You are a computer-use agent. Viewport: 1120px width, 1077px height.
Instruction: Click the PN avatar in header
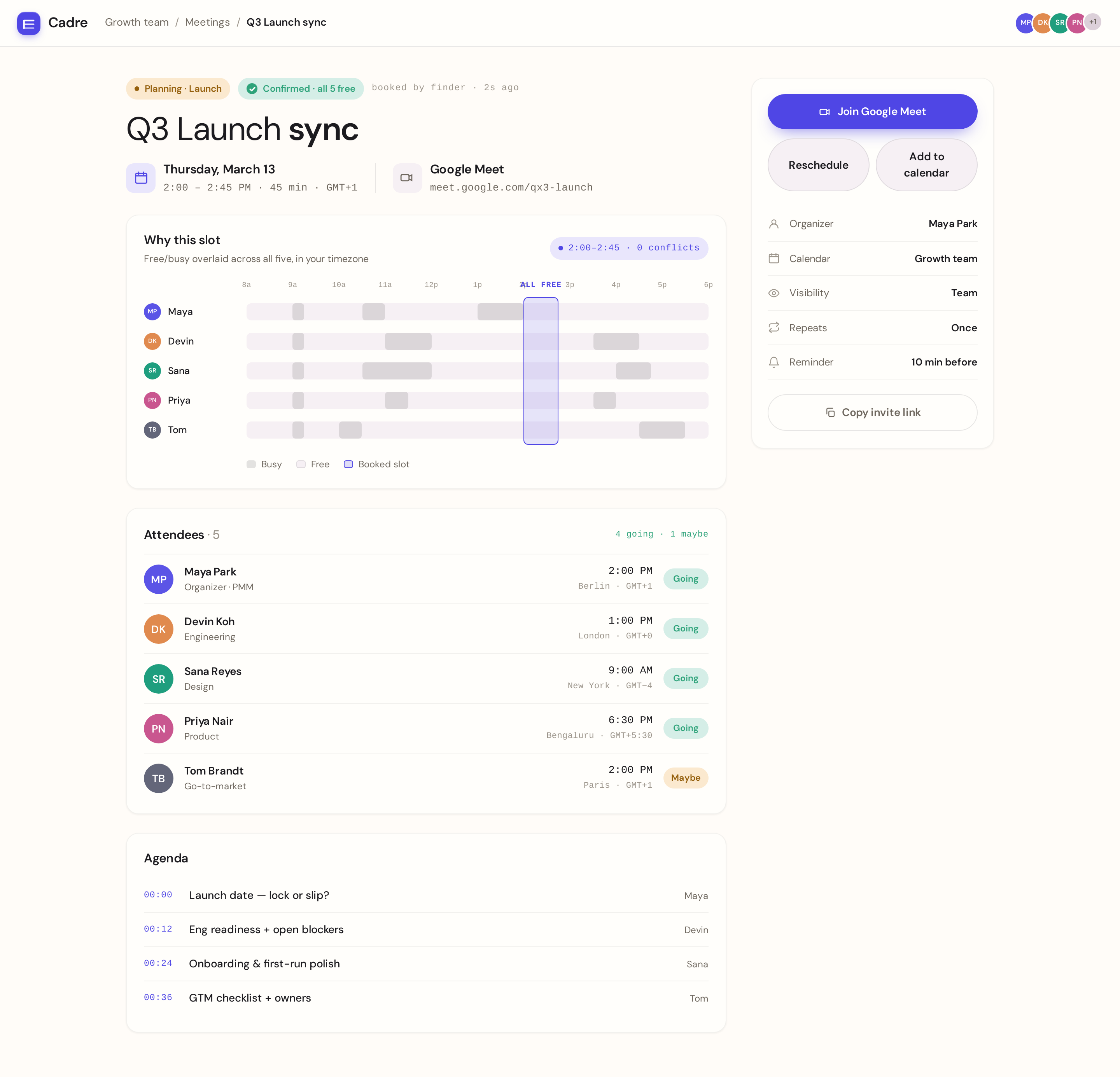1076,23
